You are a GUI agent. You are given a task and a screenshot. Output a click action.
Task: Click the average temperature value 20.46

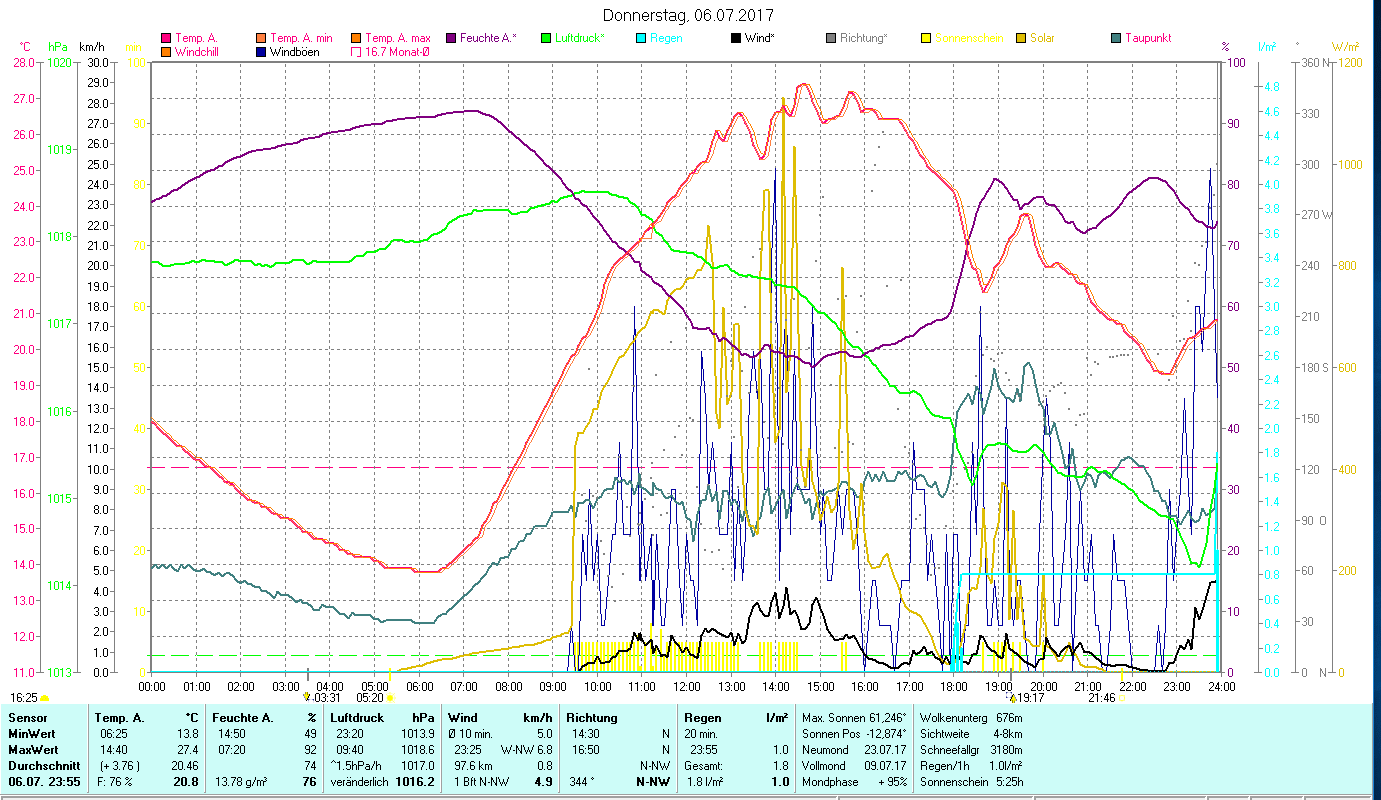[x=185, y=766]
